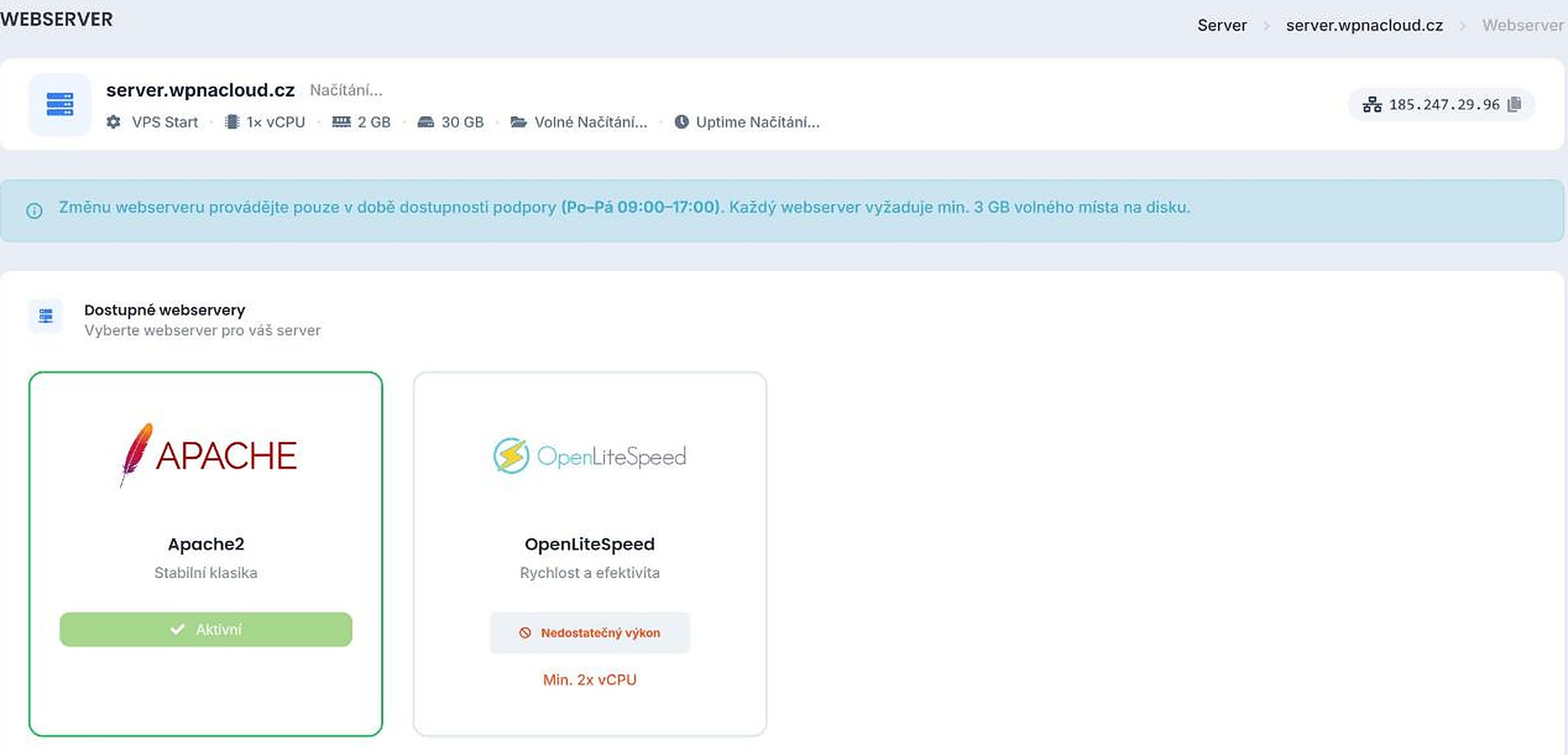Open the Server breadcrumb link
The height and width of the screenshot is (755, 1568).
coord(1222,25)
